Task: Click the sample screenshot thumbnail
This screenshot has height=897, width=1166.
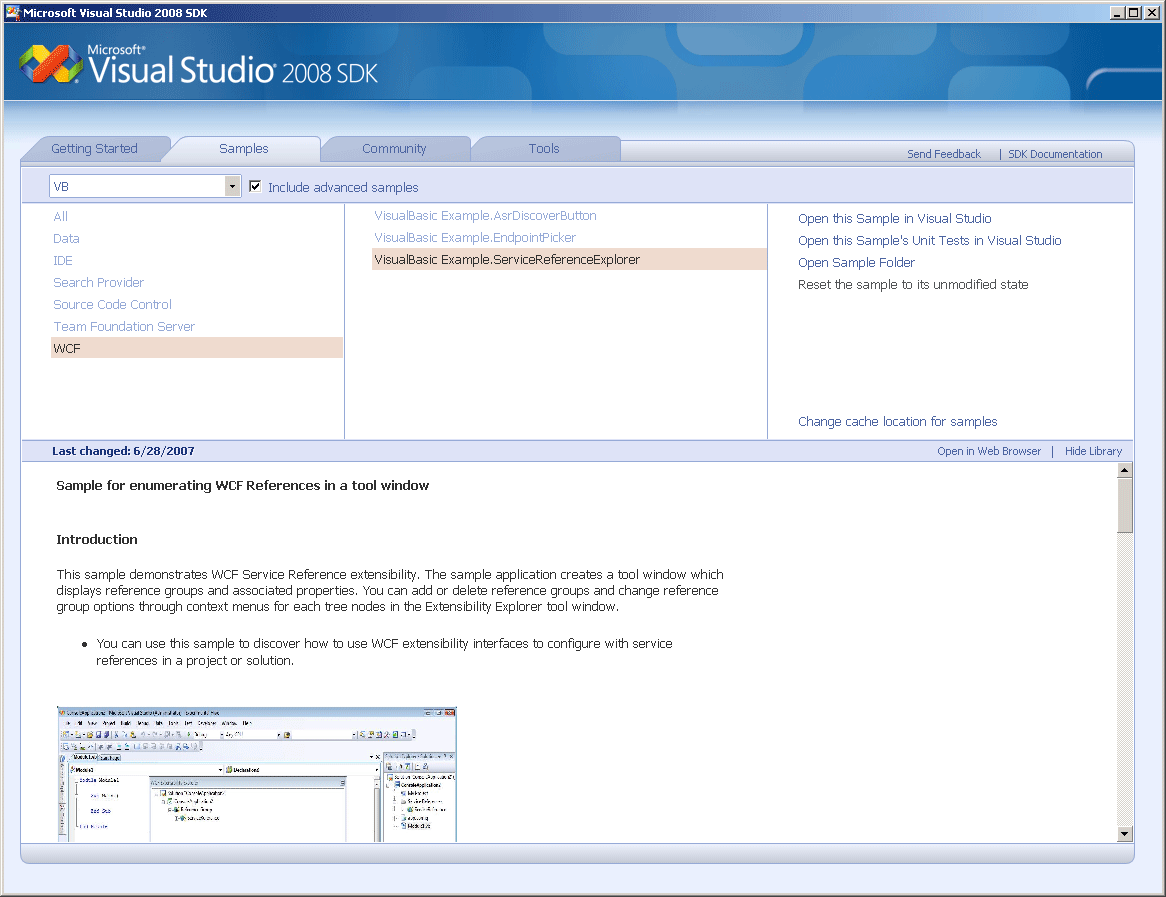Action: [x=257, y=774]
